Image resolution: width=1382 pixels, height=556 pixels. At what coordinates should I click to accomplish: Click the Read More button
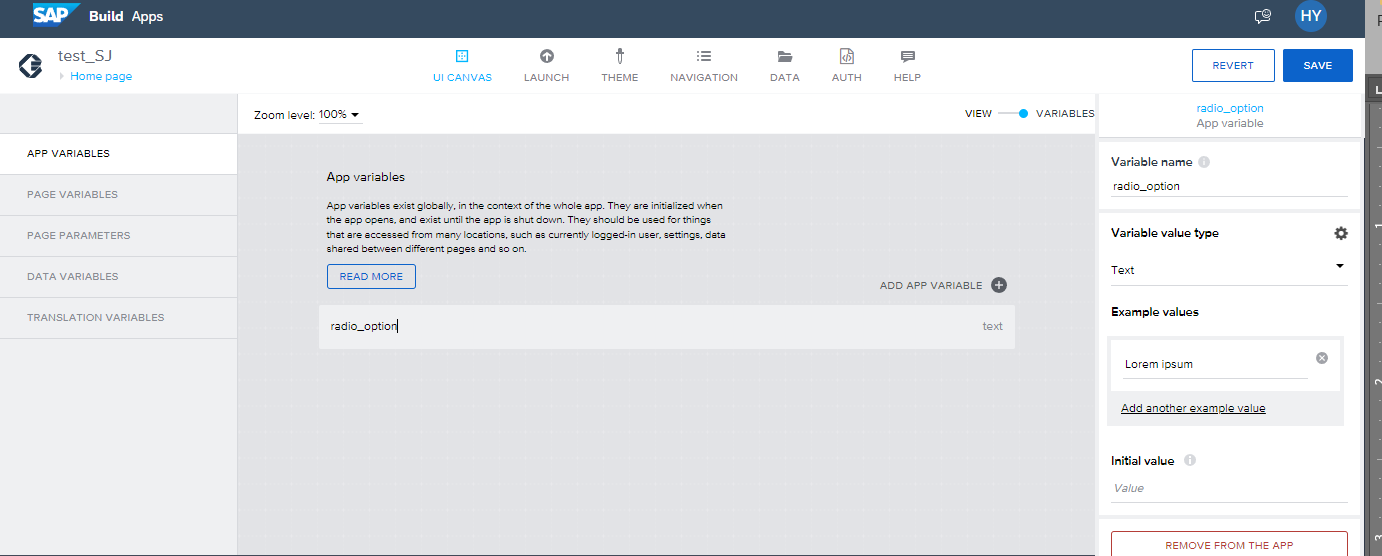371,277
